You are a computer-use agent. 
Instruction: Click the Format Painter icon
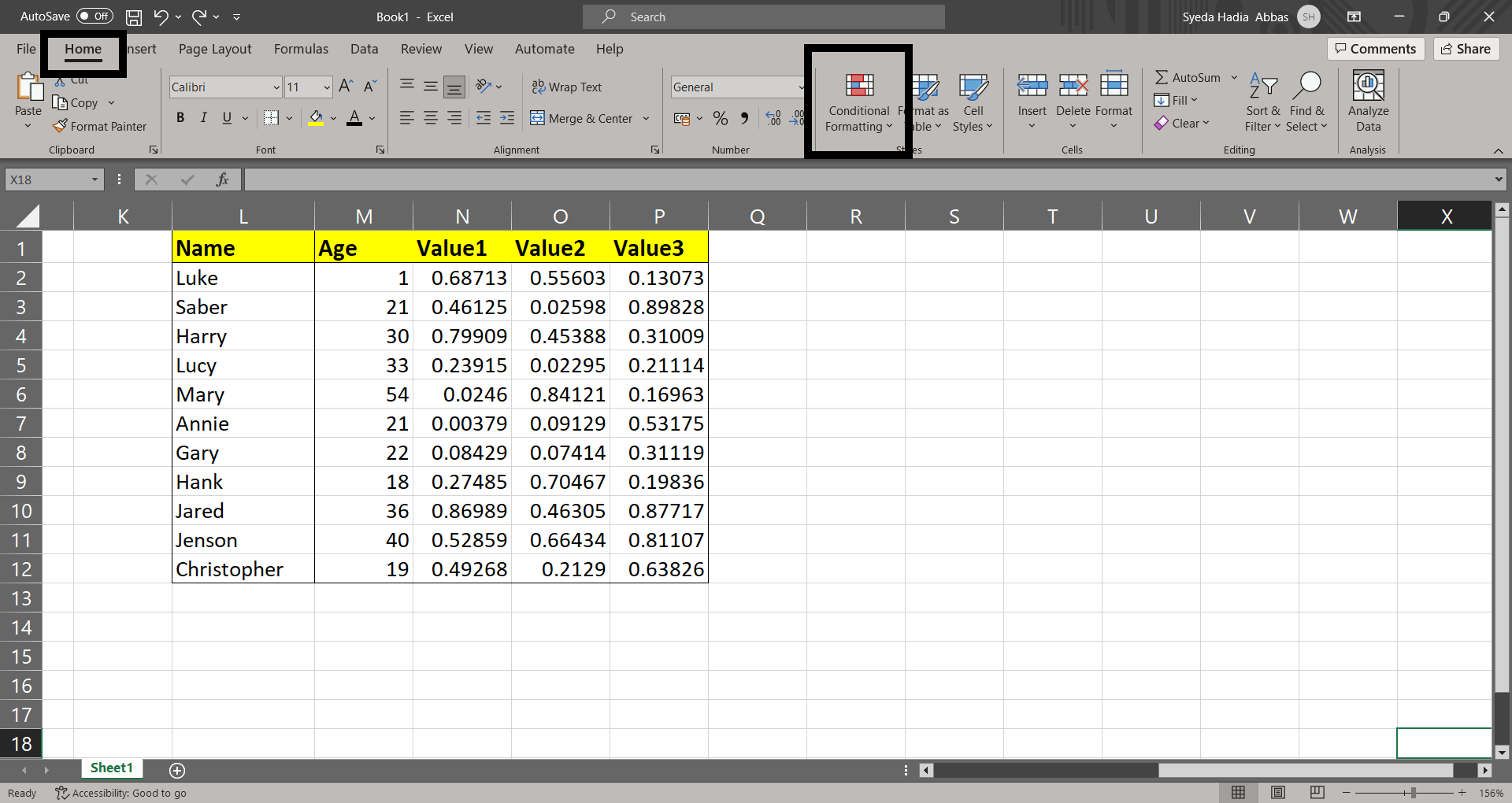click(x=61, y=126)
